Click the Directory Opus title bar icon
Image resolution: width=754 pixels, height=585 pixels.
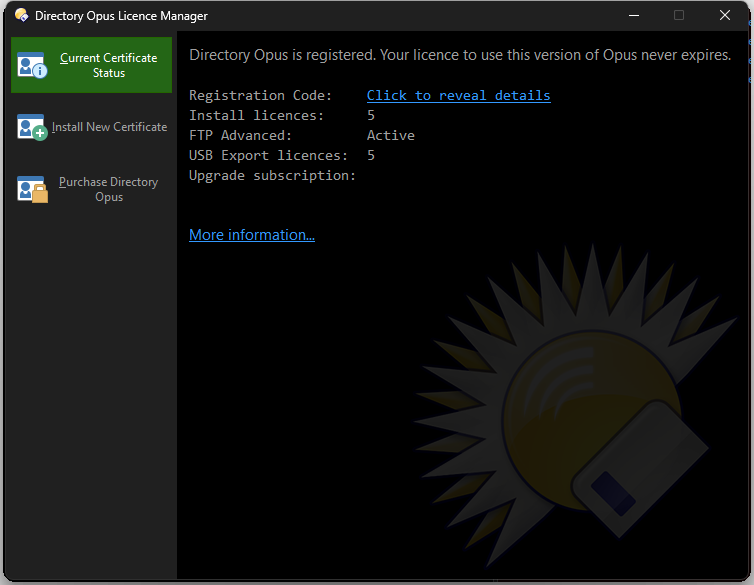click(21, 15)
